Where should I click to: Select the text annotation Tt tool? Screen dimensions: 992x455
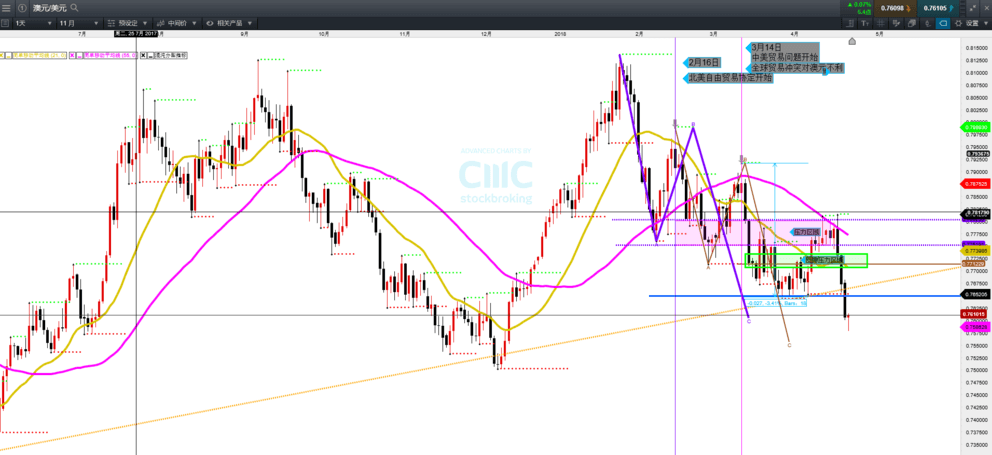click(x=865, y=23)
